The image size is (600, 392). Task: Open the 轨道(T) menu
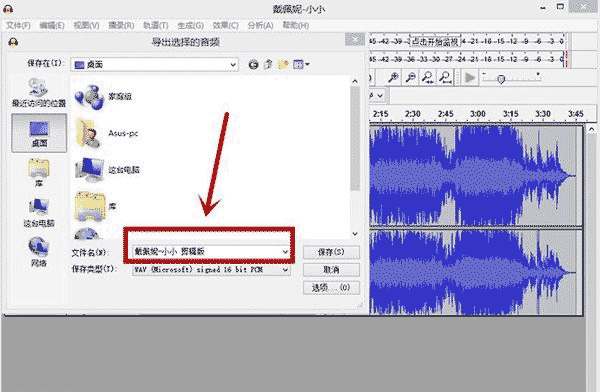point(155,26)
